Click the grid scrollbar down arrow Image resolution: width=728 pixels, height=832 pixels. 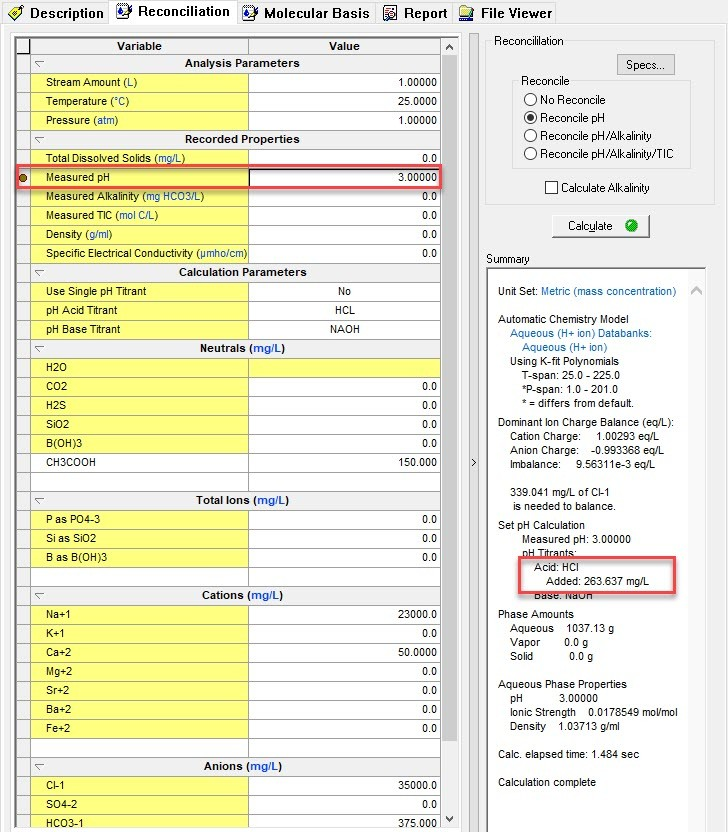pos(449,819)
